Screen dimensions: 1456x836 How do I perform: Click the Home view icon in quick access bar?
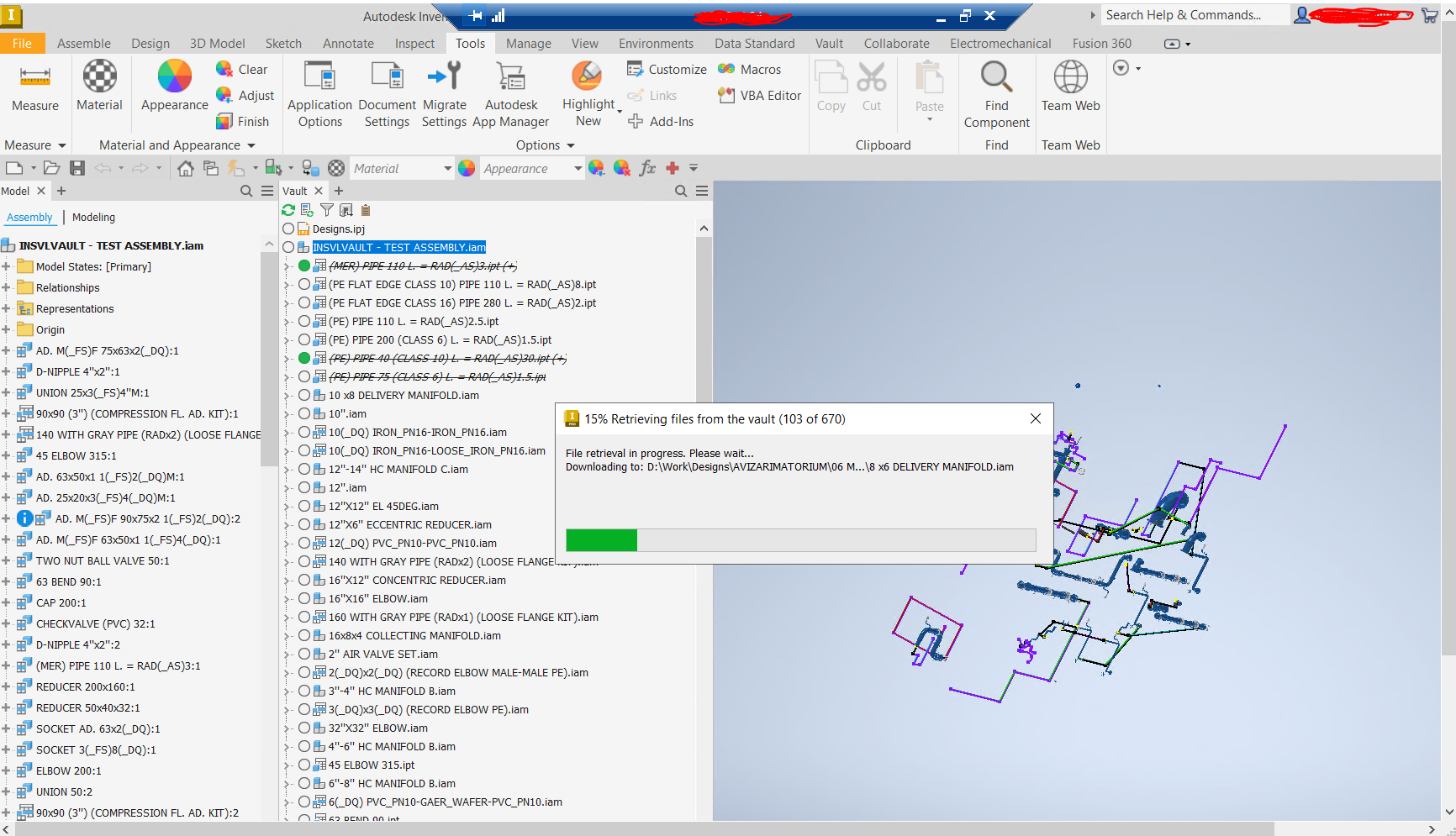(186, 168)
